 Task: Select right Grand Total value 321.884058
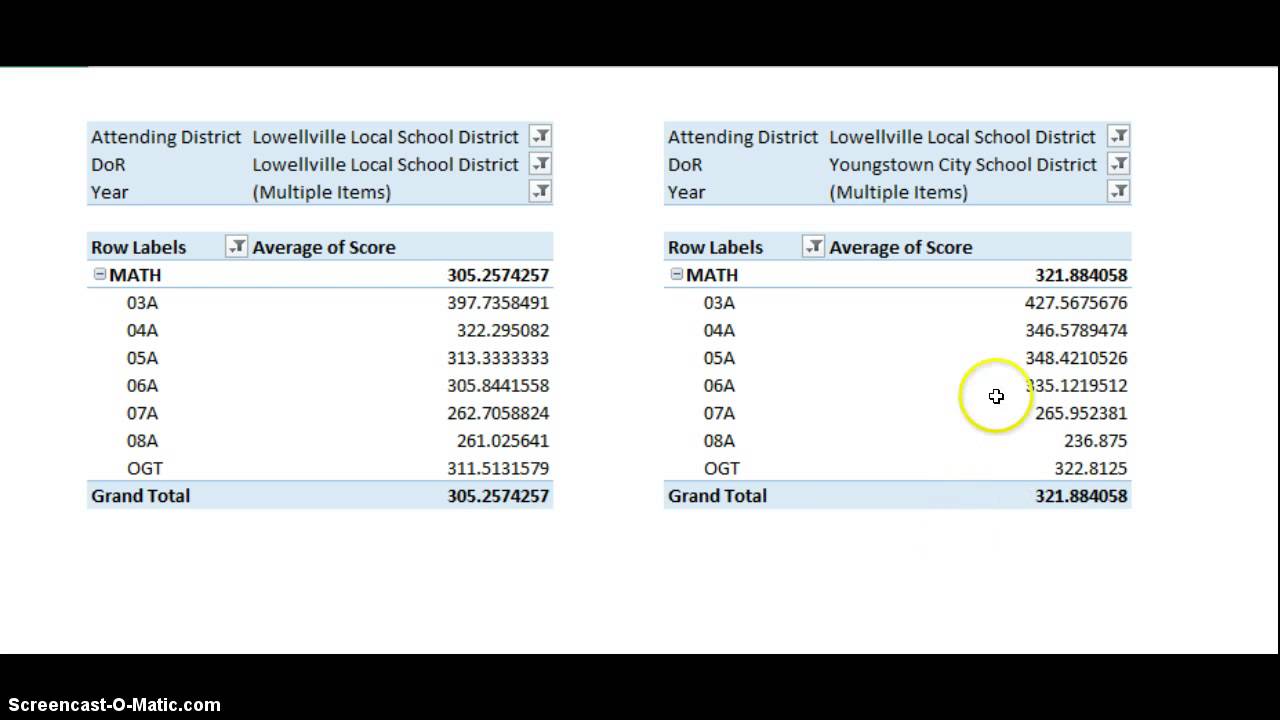click(x=1081, y=495)
